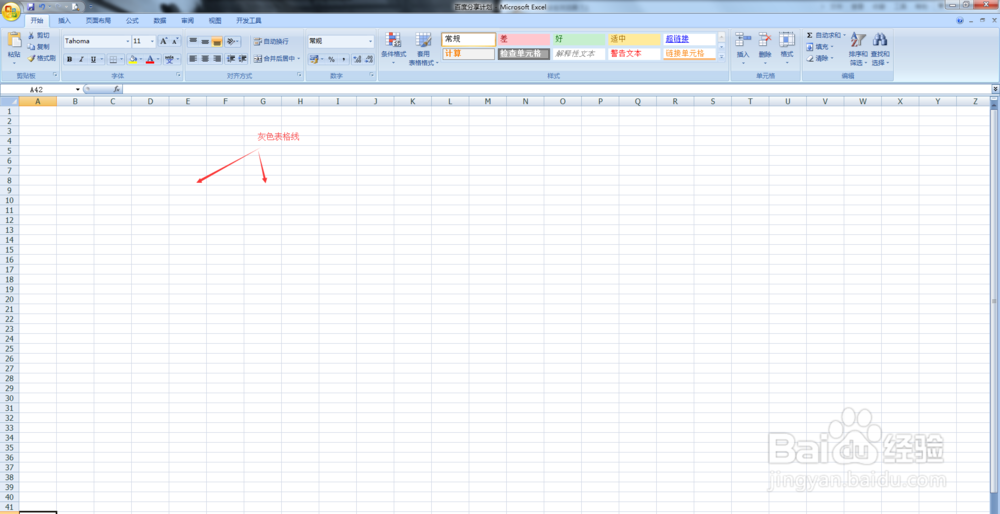Viewport: 1000px width, 514px height.
Task: Apply the 超链接 hyperlink cell style
Action: click(x=689, y=39)
